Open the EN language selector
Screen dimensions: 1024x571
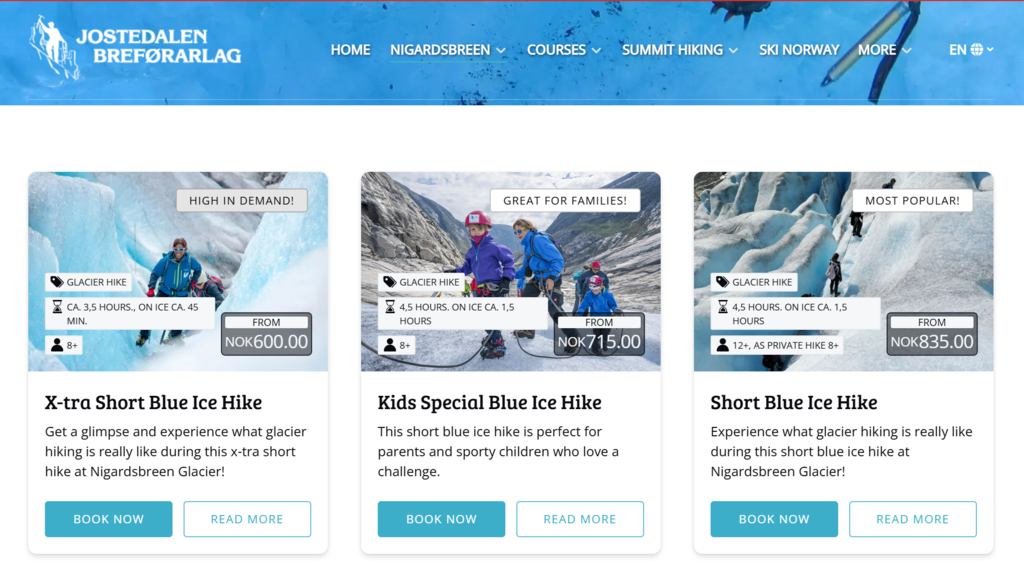(971, 50)
